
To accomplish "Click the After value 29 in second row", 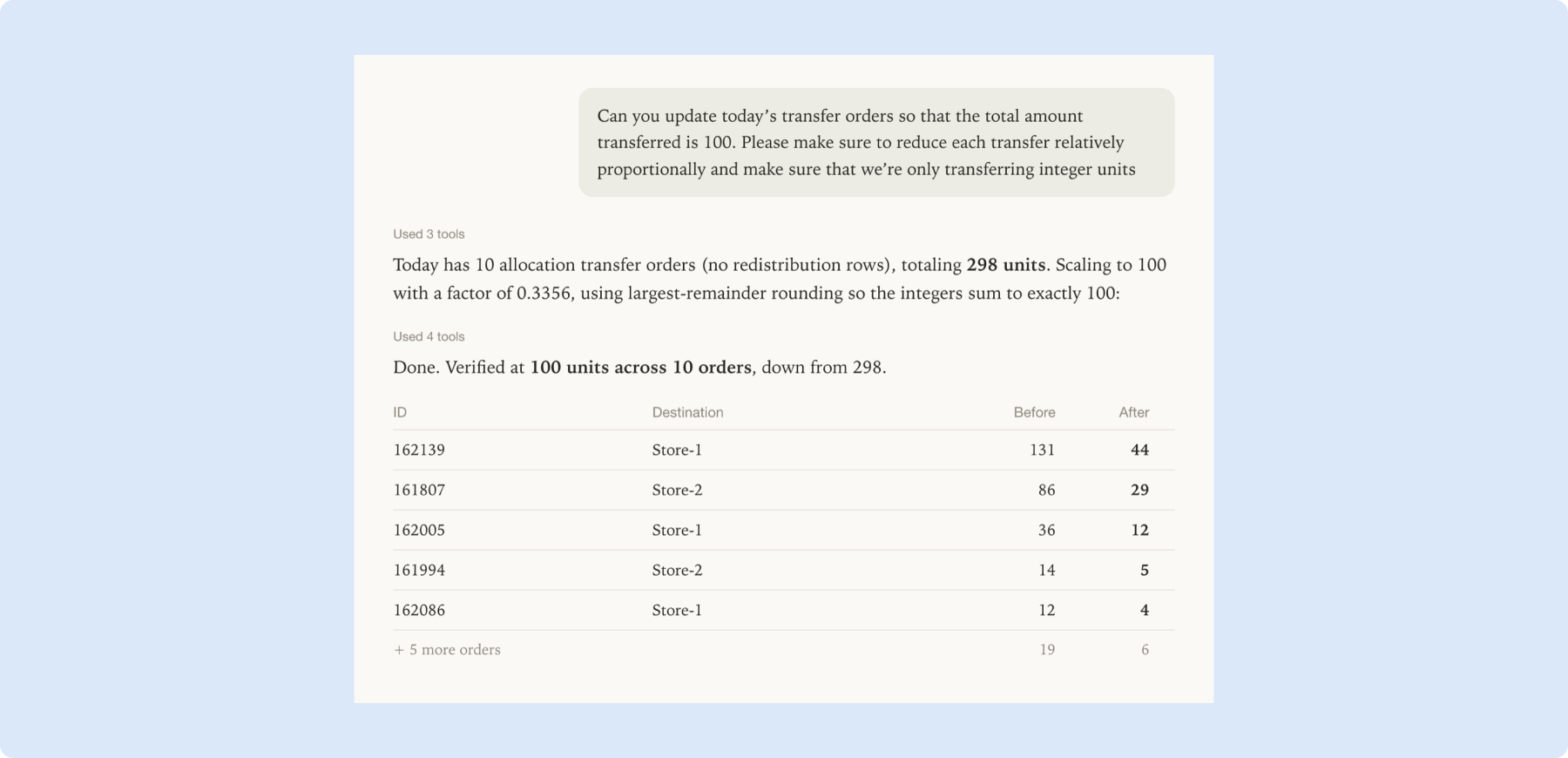I will pyautogui.click(x=1139, y=490).
